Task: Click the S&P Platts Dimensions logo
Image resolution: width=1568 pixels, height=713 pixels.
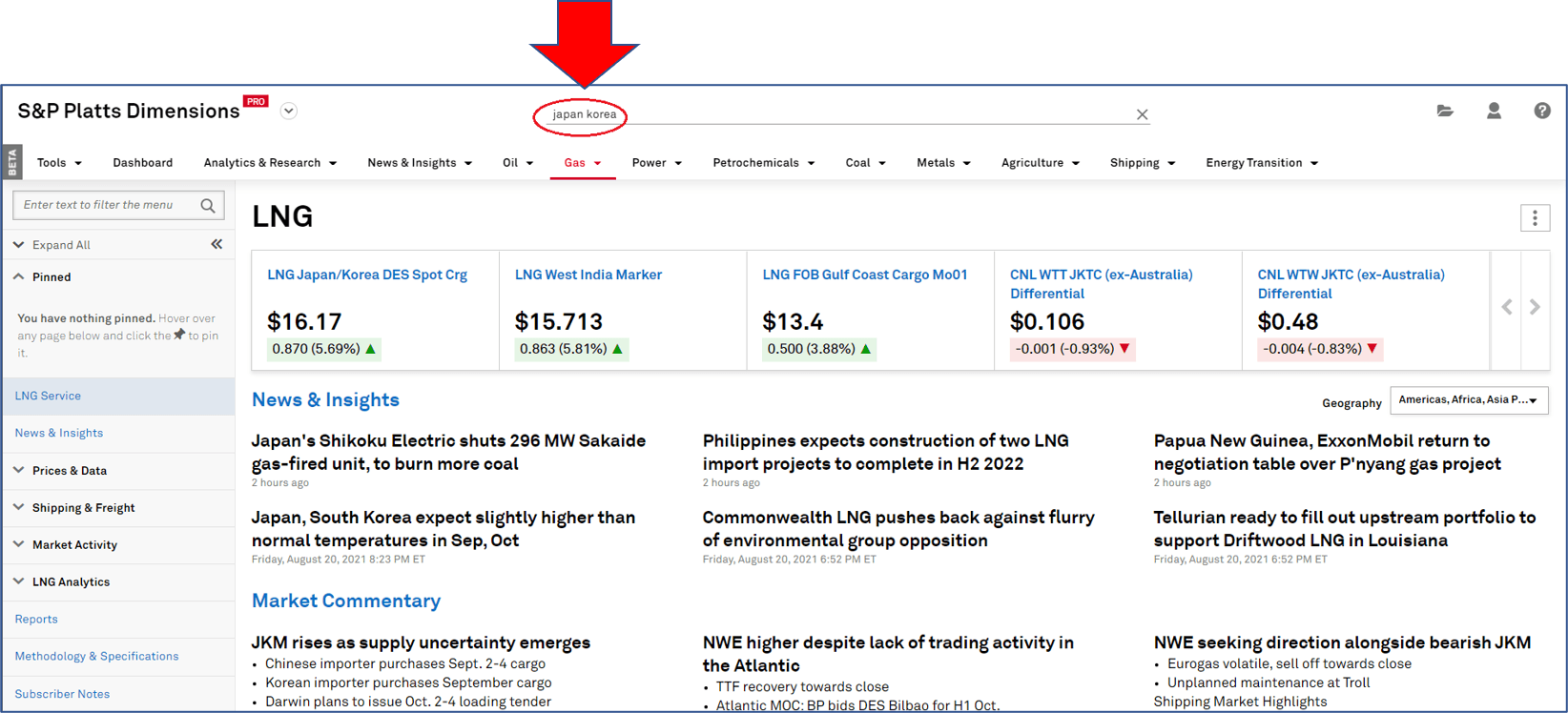Action: [129, 112]
